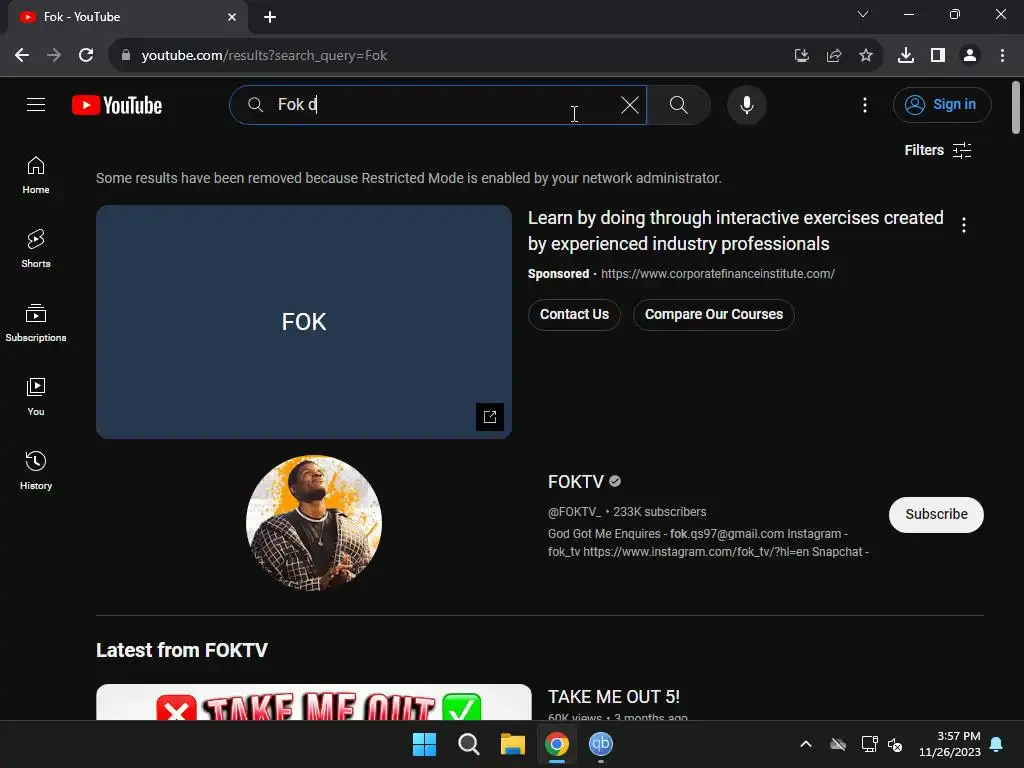The width and height of the screenshot is (1024, 768).
Task: Open a new browser tab
Action: (x=270, y=17)
